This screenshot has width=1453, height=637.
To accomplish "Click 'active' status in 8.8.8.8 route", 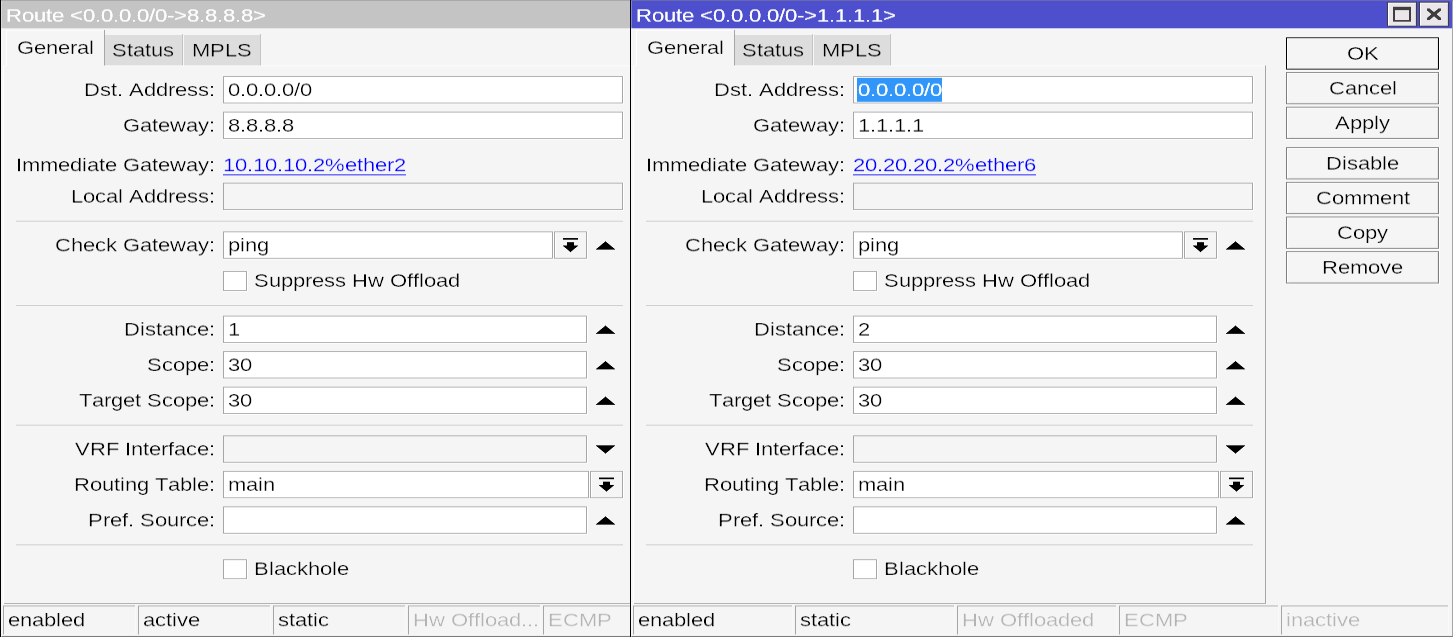I will [205, 620].
